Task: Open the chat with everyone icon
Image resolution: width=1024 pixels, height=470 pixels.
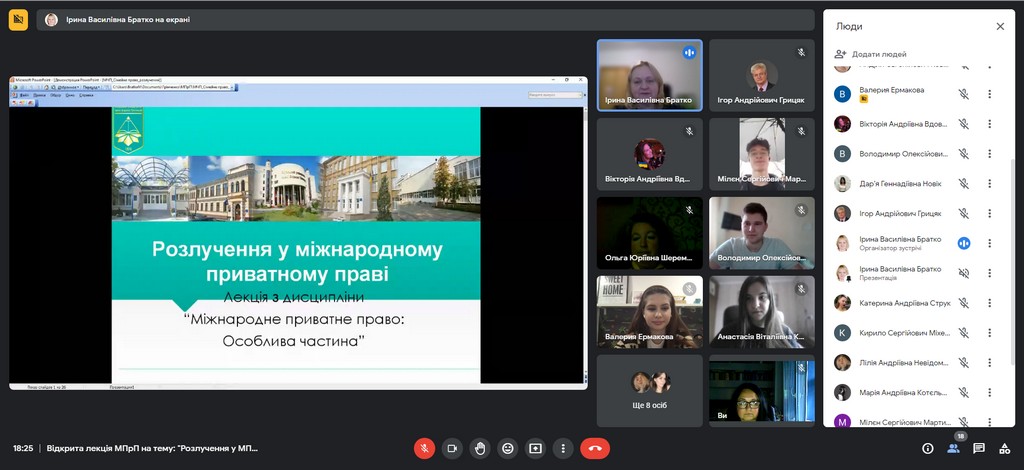Action: [x=979, y=449]
